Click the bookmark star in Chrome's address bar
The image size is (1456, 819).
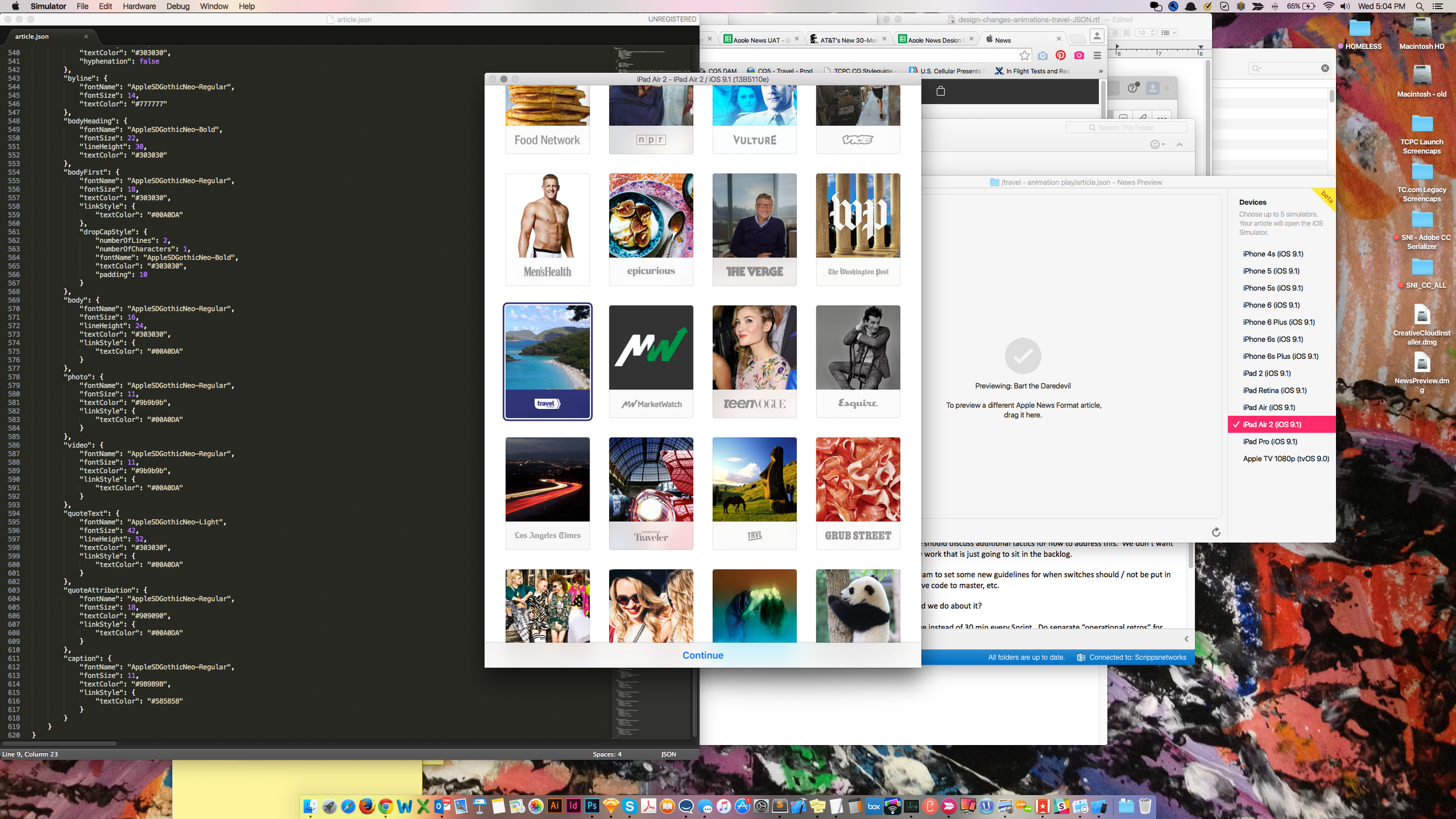pos(1024,55)
